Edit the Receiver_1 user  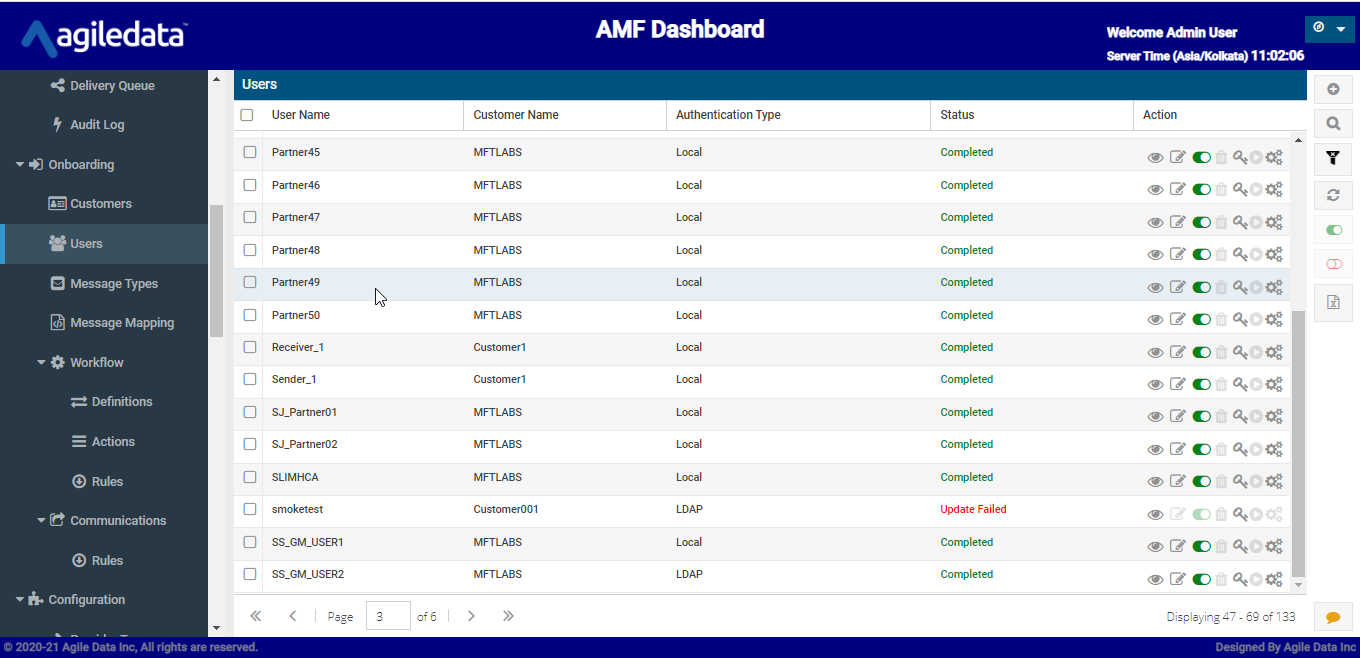1178,352
